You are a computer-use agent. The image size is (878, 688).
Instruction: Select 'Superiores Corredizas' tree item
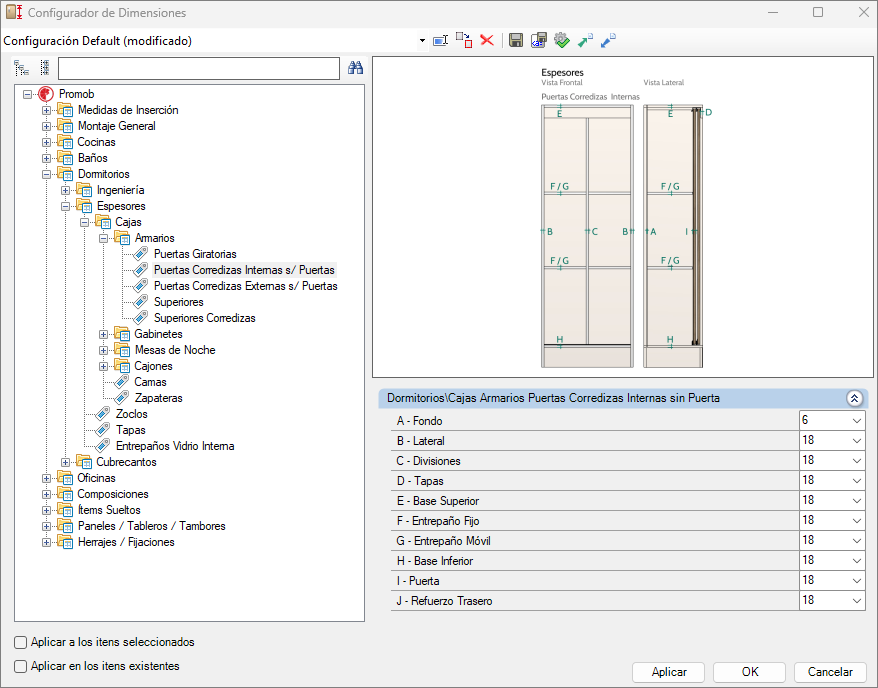pyautogui.click(x=204, y=318)
